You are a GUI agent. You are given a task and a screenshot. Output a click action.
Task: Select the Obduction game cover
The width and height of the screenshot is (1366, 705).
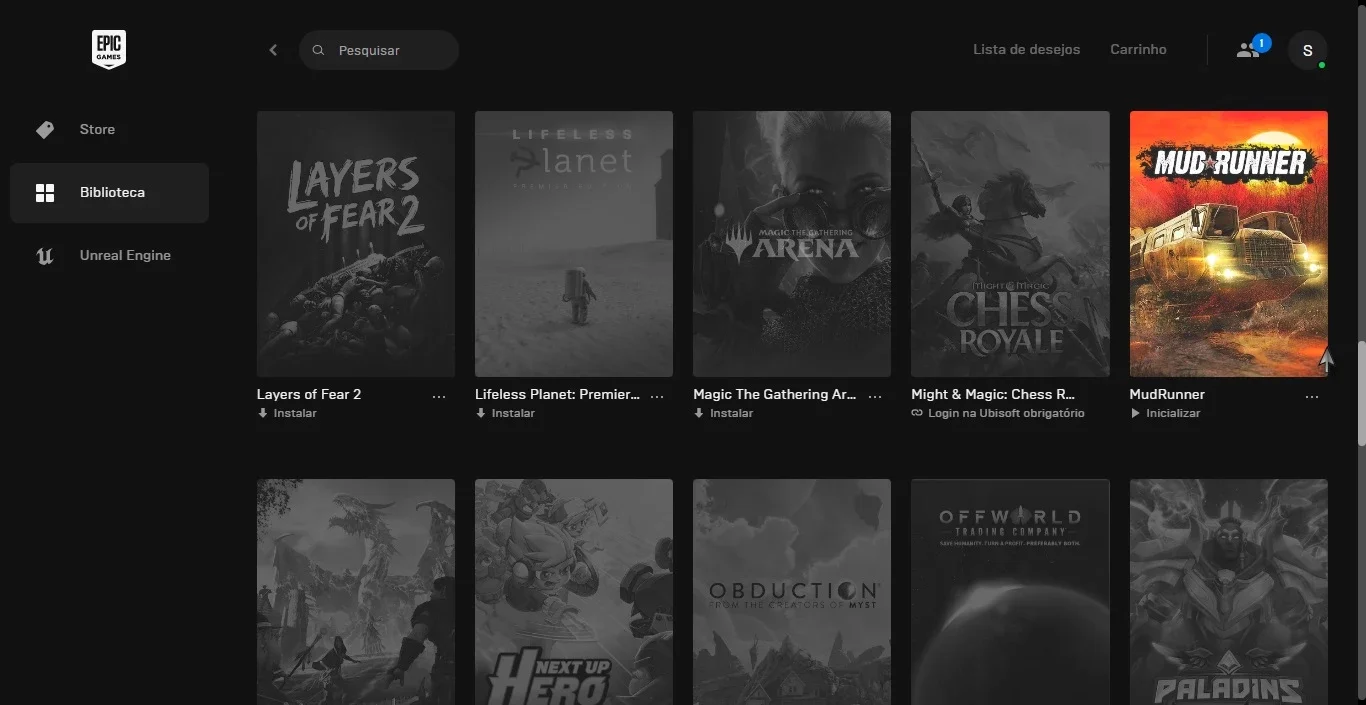tap(792, 592)
